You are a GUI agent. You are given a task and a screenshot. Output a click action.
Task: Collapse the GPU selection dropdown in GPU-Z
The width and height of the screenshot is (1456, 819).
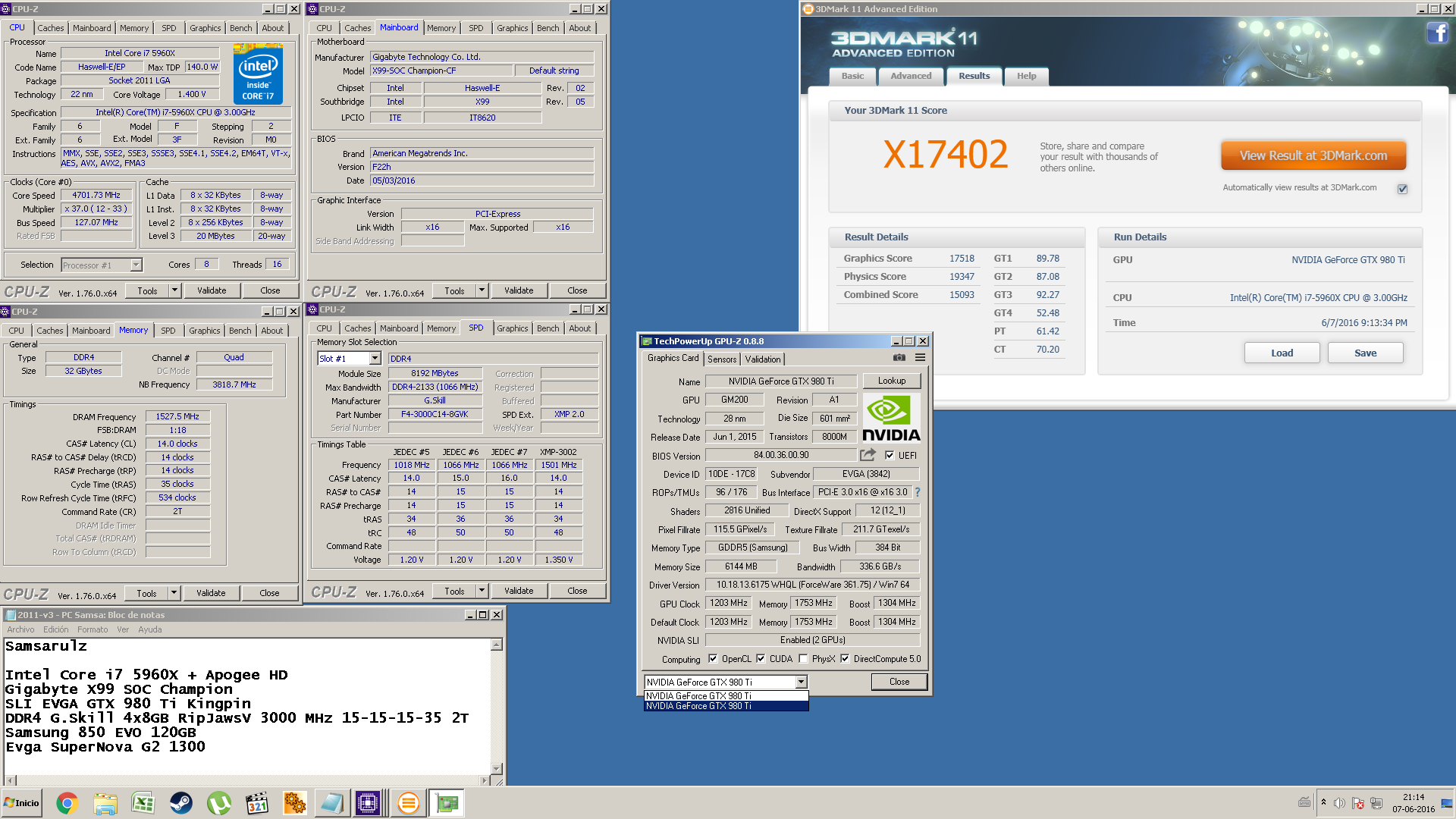[x=801, y=682]
